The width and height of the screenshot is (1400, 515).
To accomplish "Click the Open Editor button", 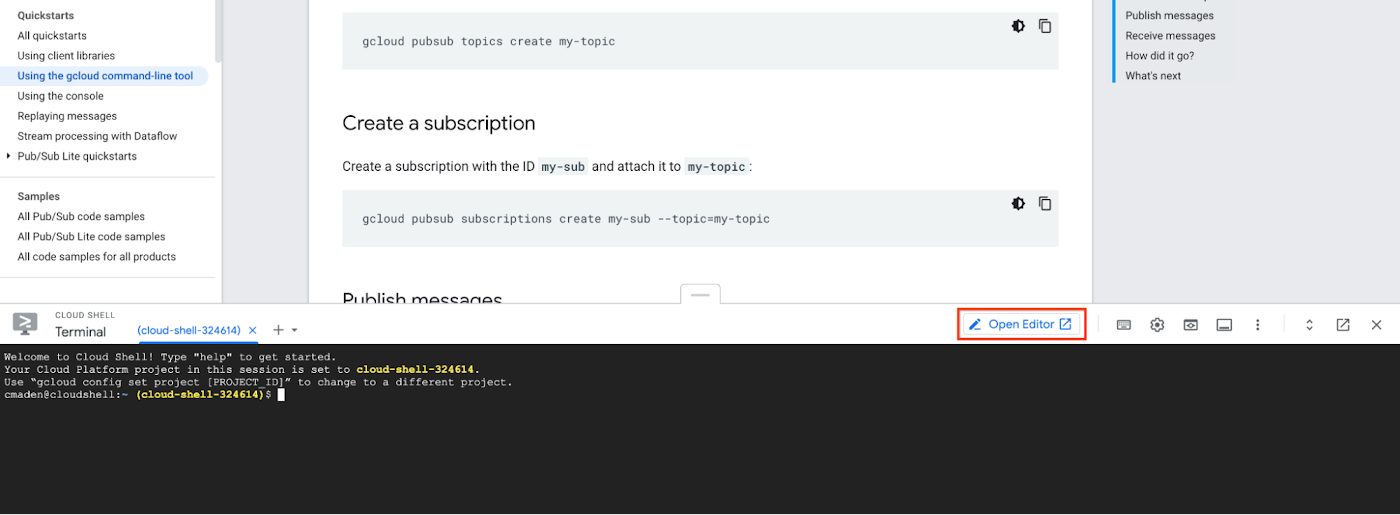I will (x=1021, y=325).
